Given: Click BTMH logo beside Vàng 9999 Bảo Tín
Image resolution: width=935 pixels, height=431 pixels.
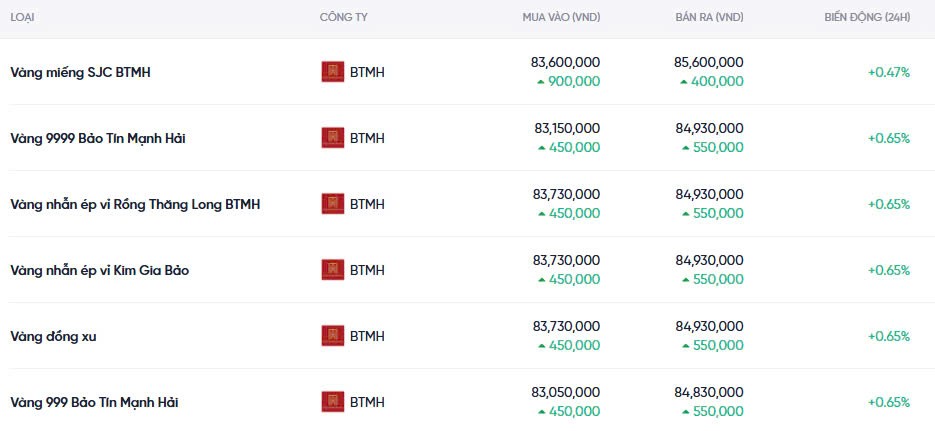Looking at the screenshot, I should (x=332, y=138).
